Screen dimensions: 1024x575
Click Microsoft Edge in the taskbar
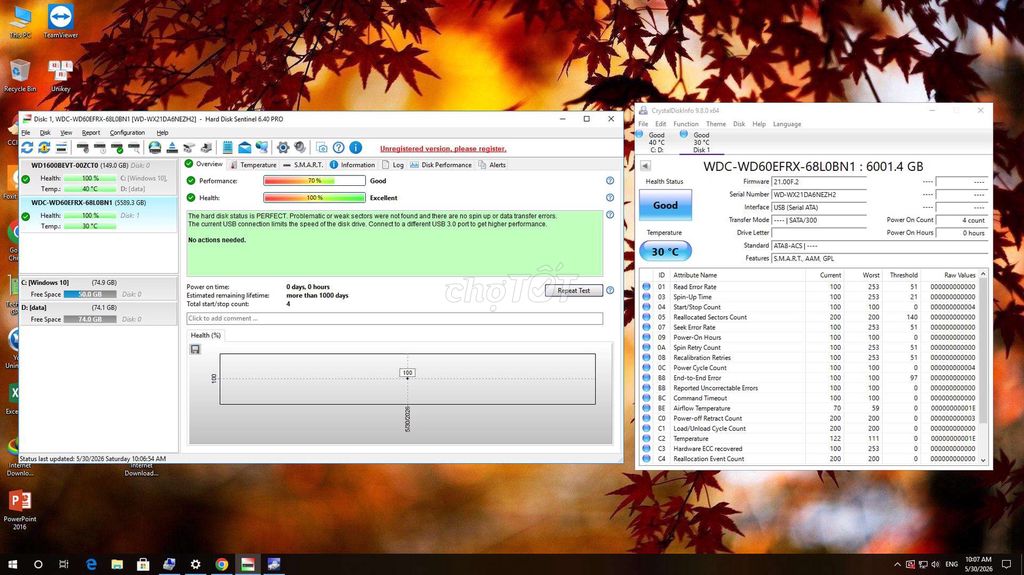pyautogui.click(x=91, y=564)
